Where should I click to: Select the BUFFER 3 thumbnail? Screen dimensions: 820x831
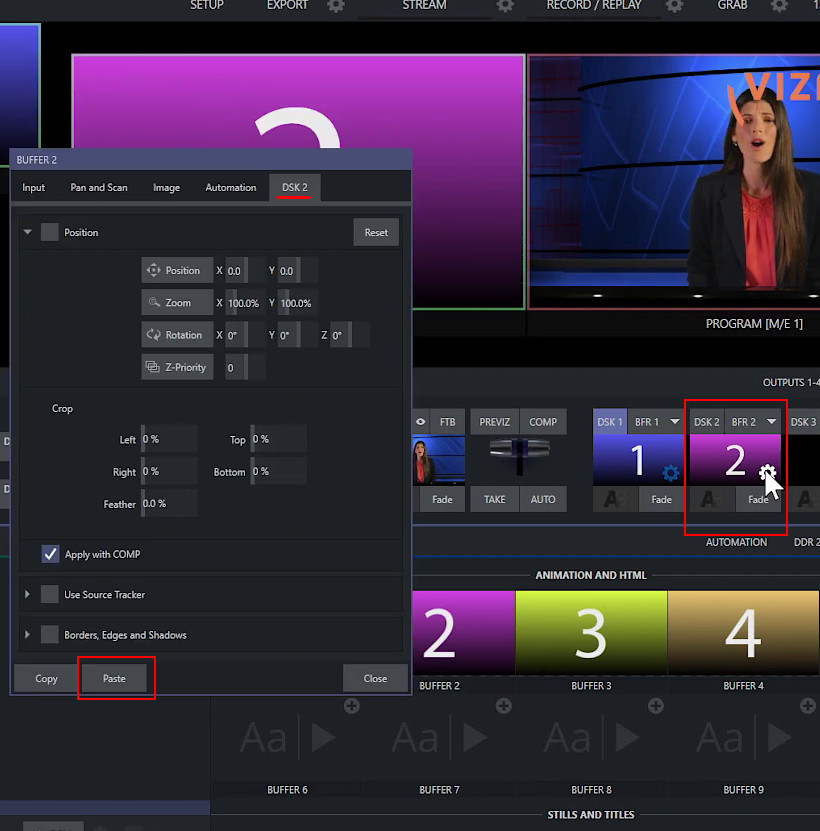coord(591,632)
